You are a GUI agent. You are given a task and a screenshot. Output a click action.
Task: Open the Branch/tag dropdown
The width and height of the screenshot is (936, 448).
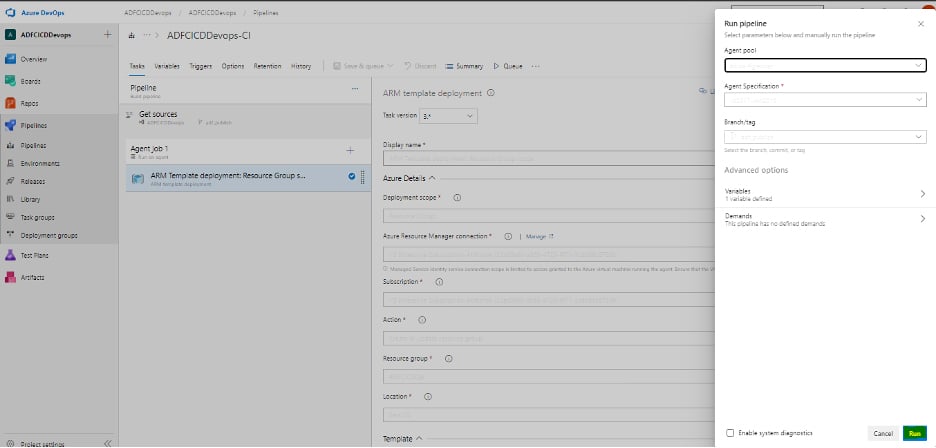(x=825, y=137)
